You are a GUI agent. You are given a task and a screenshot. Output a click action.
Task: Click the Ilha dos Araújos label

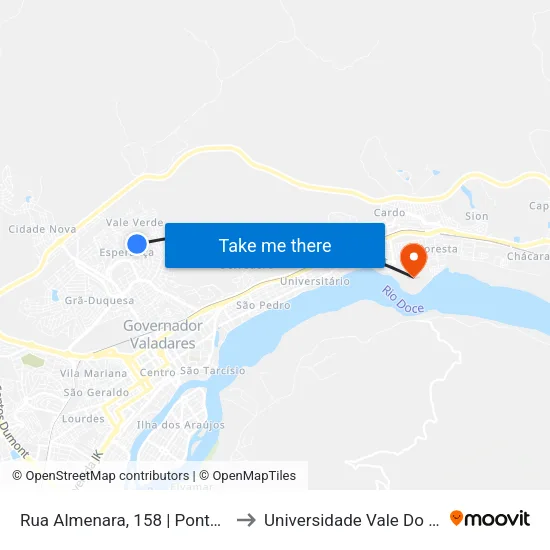point(181,425)
